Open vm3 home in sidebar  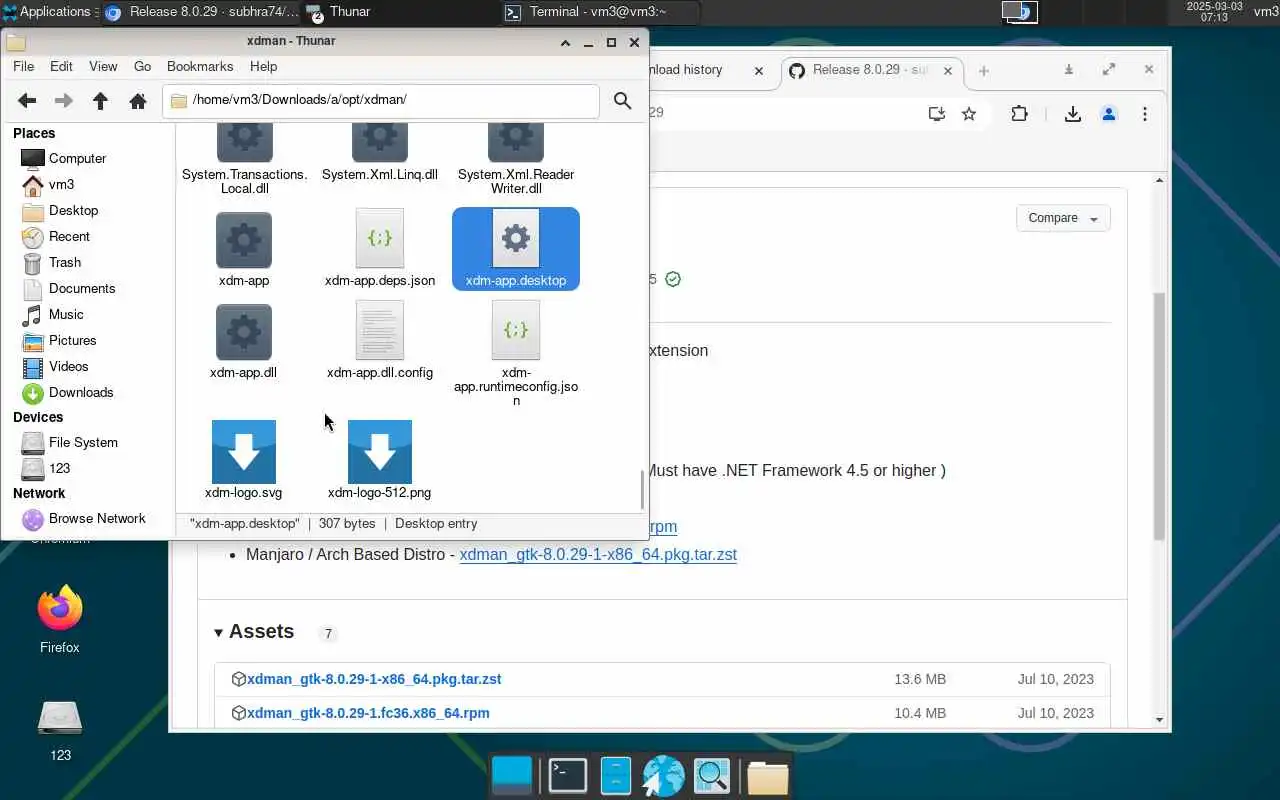(x=61, y=184)
